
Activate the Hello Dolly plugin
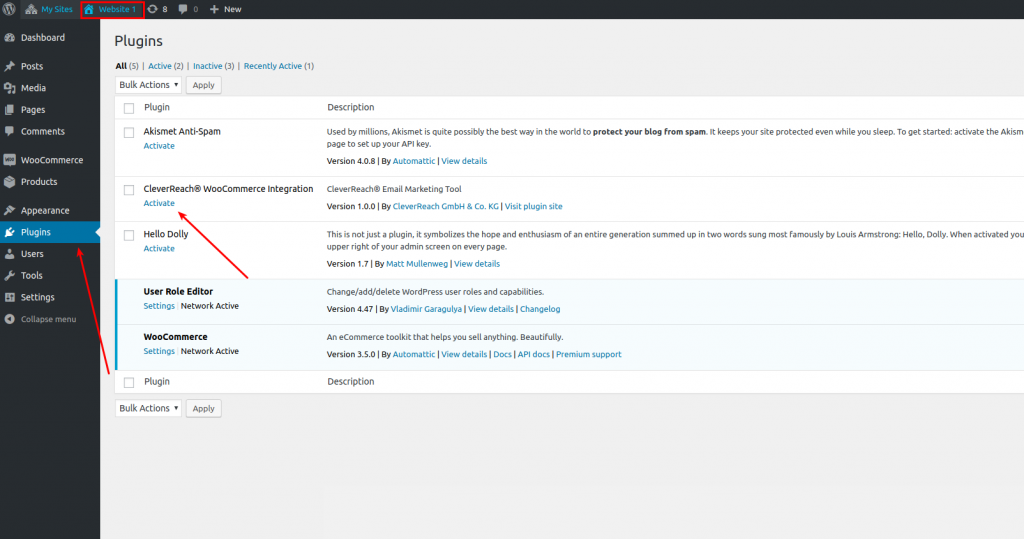coord(159,248)
